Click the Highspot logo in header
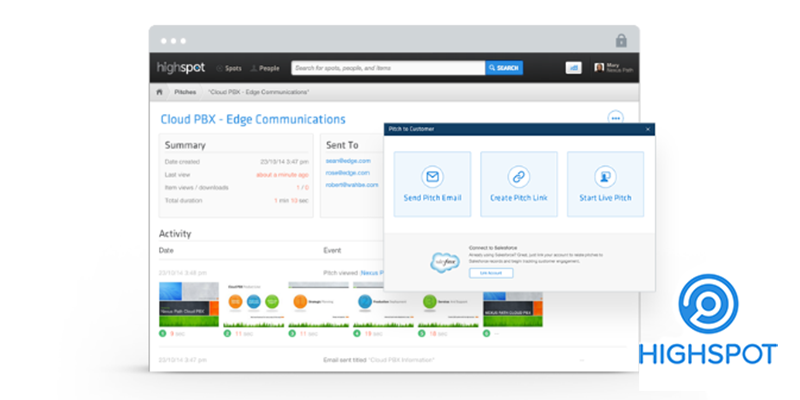800x400 pixels. click(179, 68)
